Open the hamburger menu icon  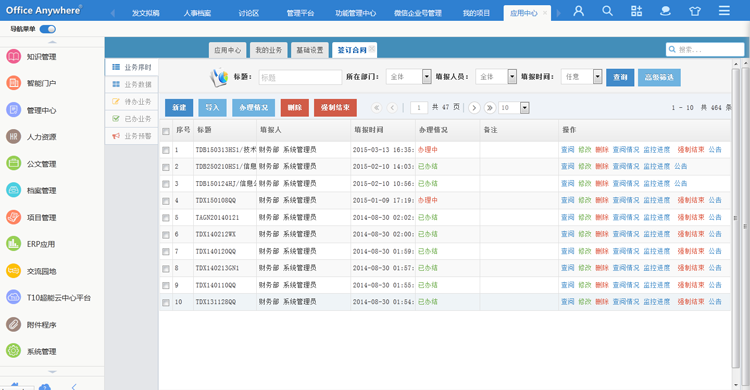tap(724, 11)
